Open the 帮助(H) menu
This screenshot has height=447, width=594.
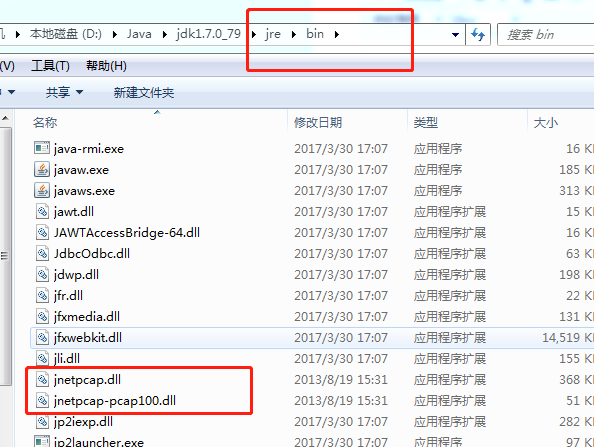[x=106, y=66]
